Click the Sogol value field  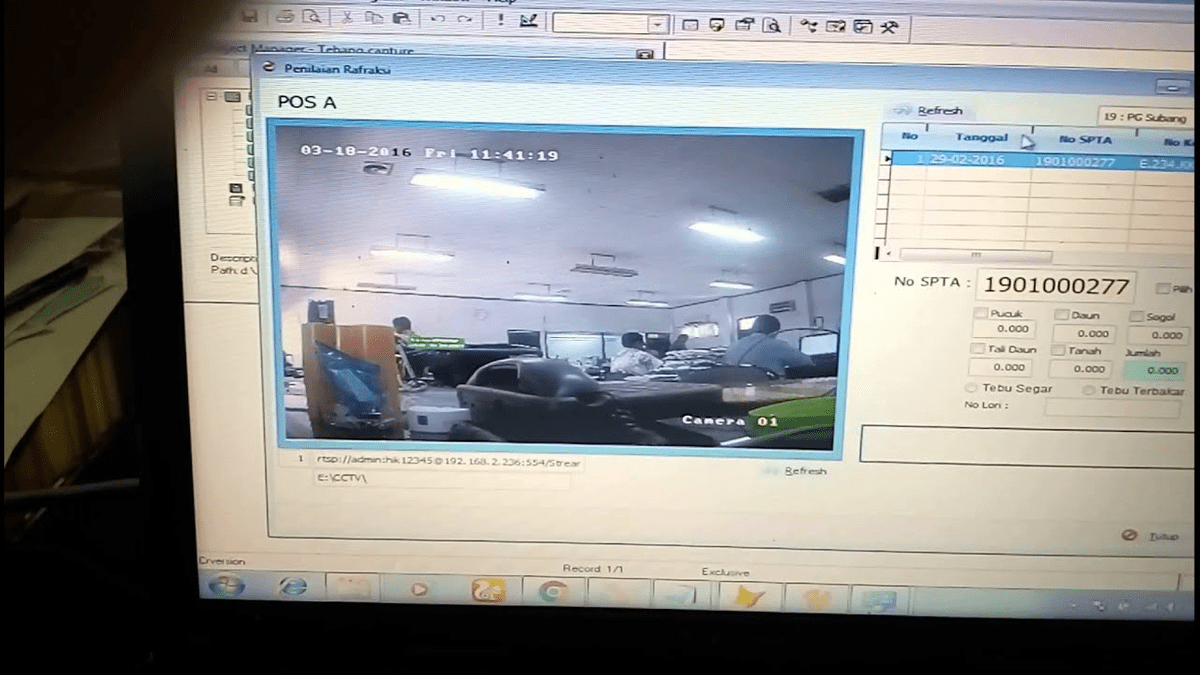point(1158,335)
